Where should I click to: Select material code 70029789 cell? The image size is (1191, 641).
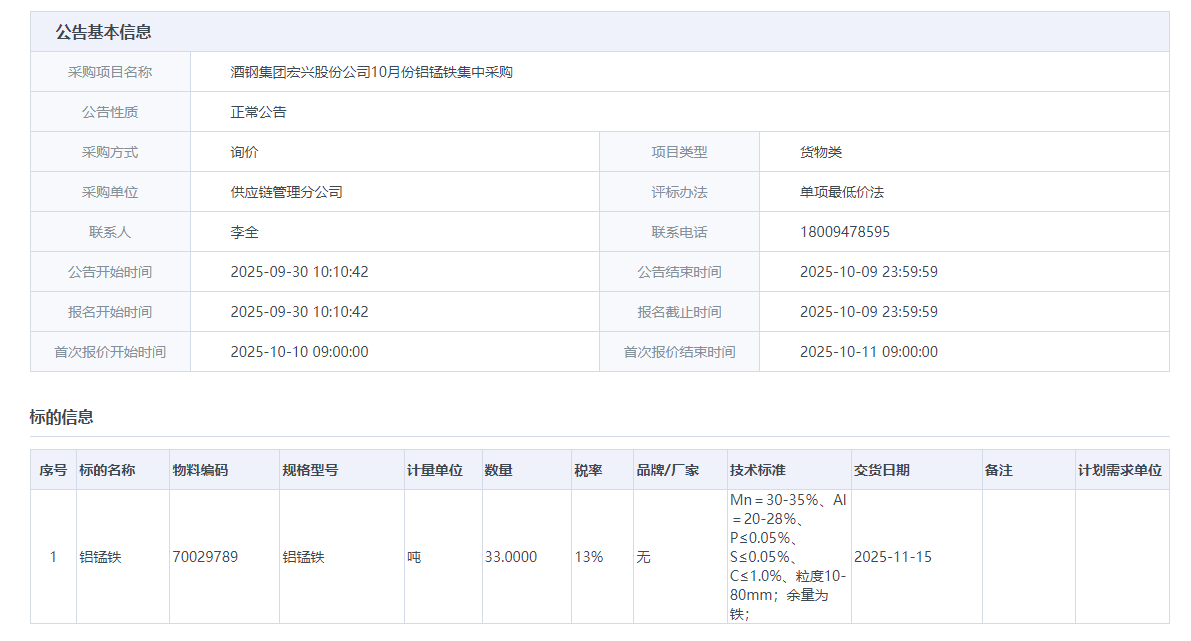(x=205, y=557)
